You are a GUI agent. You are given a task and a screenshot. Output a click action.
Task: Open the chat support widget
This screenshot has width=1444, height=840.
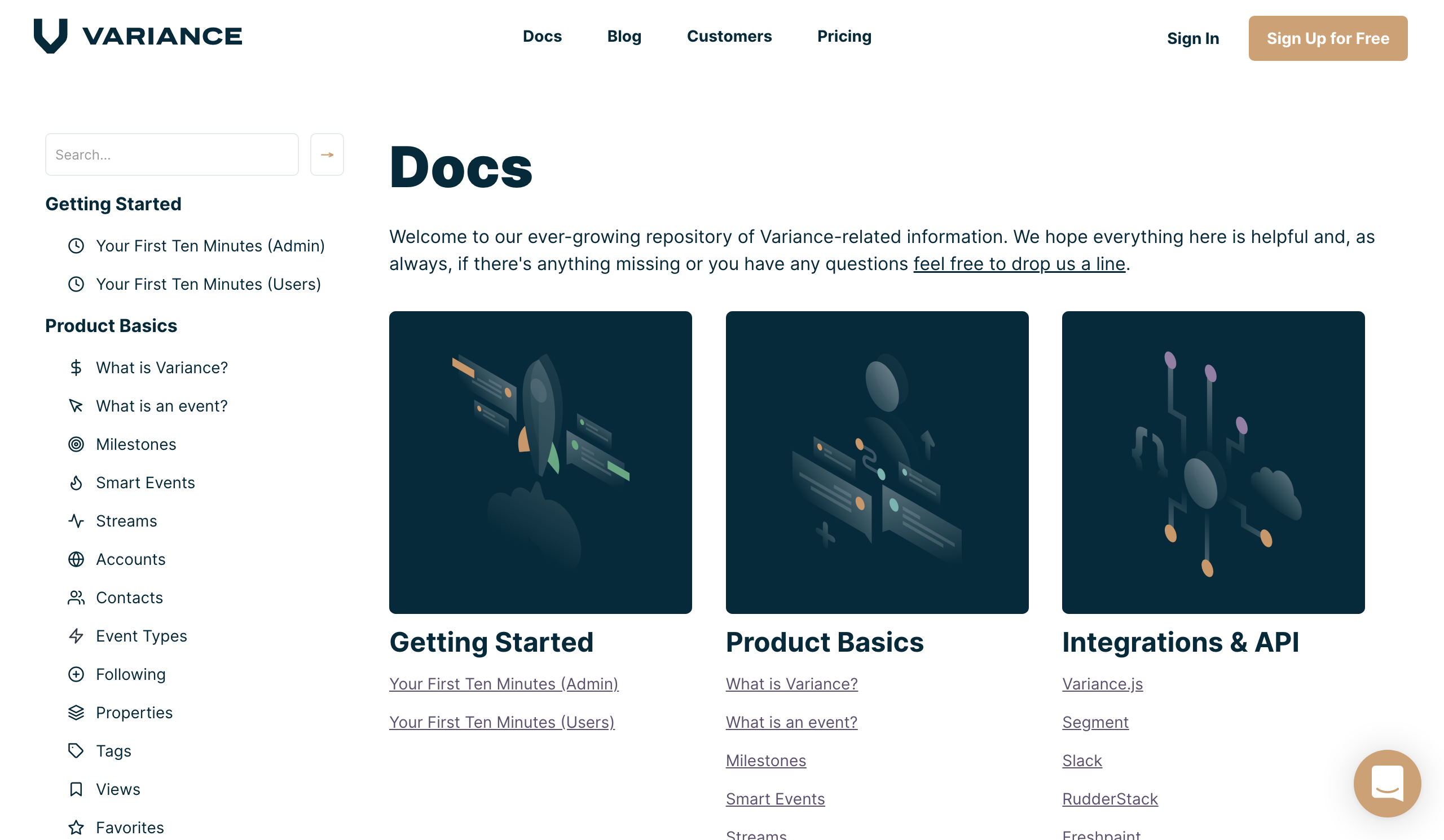pyautogui.click(x=1387, y=783)
